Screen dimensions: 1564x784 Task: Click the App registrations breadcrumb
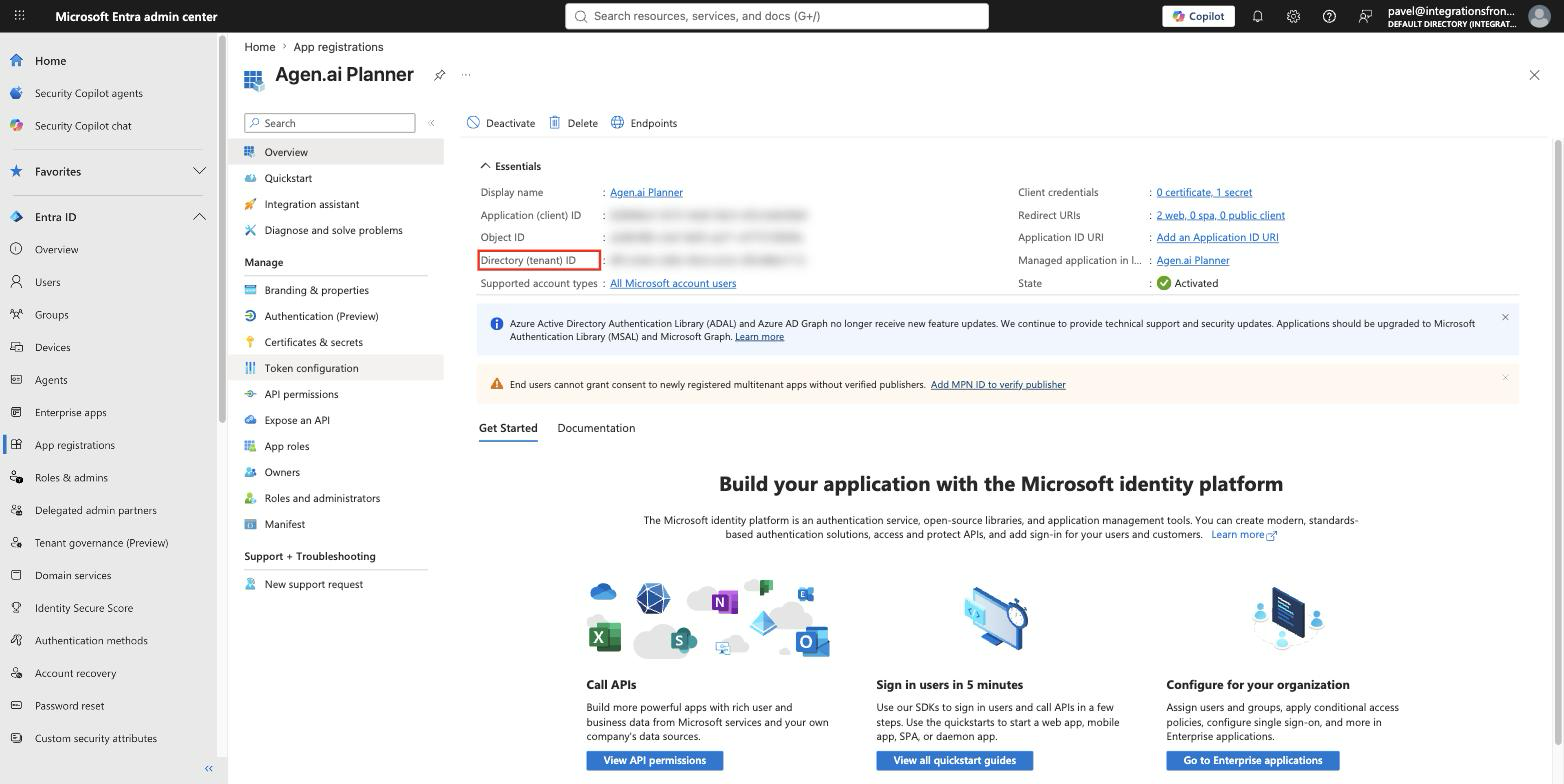[x=338, y=47]
